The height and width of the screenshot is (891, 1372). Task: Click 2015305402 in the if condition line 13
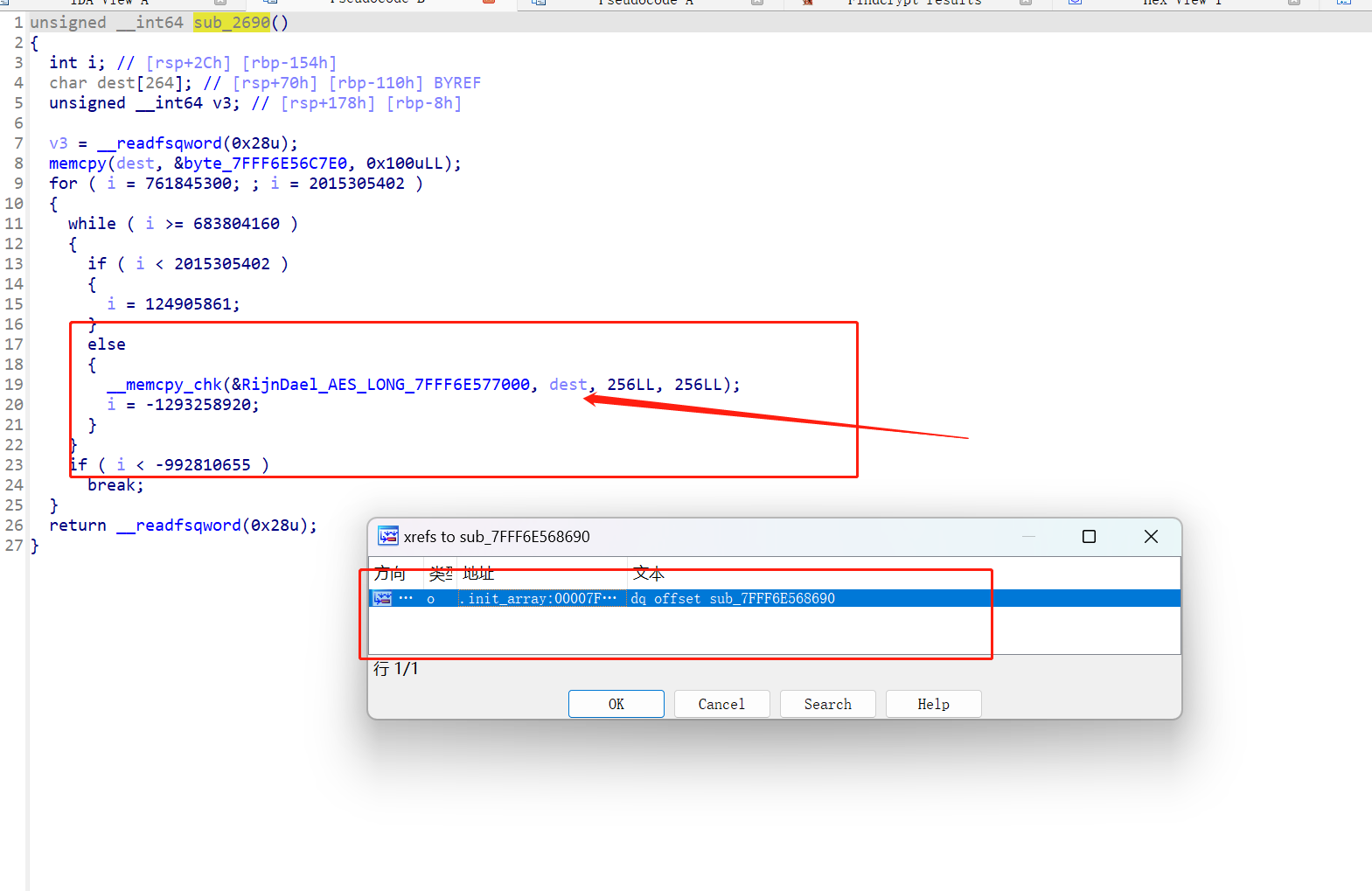coord(222,264)
